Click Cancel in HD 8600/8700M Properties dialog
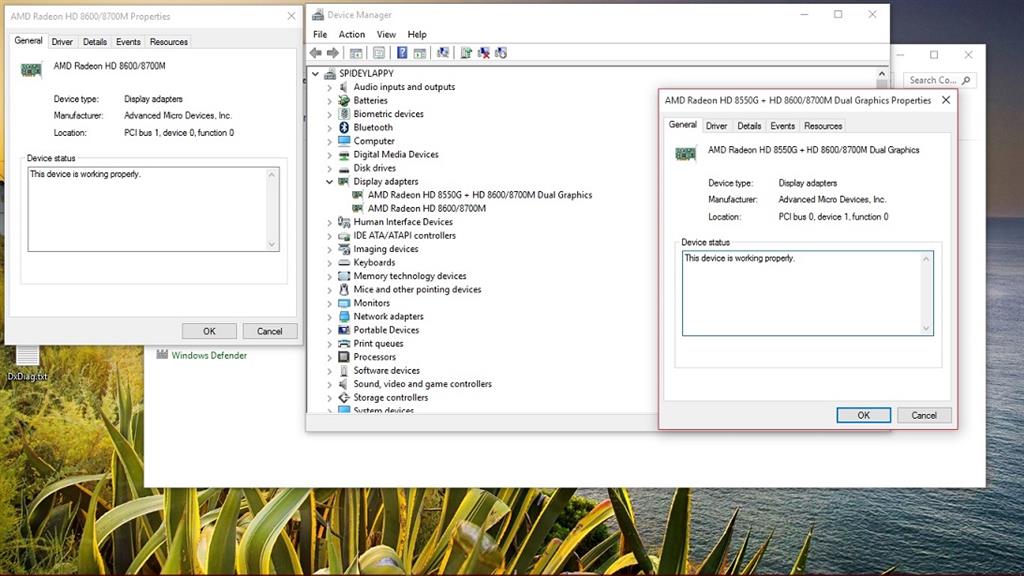Image resolution: width=1024 pixels, height=576 pixels. tap(270, 331)
